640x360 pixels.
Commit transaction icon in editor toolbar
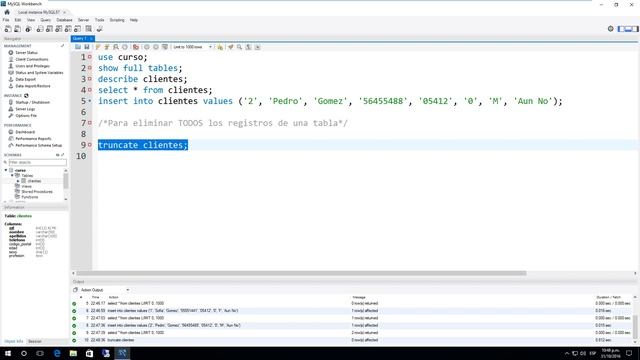[147, 47]
